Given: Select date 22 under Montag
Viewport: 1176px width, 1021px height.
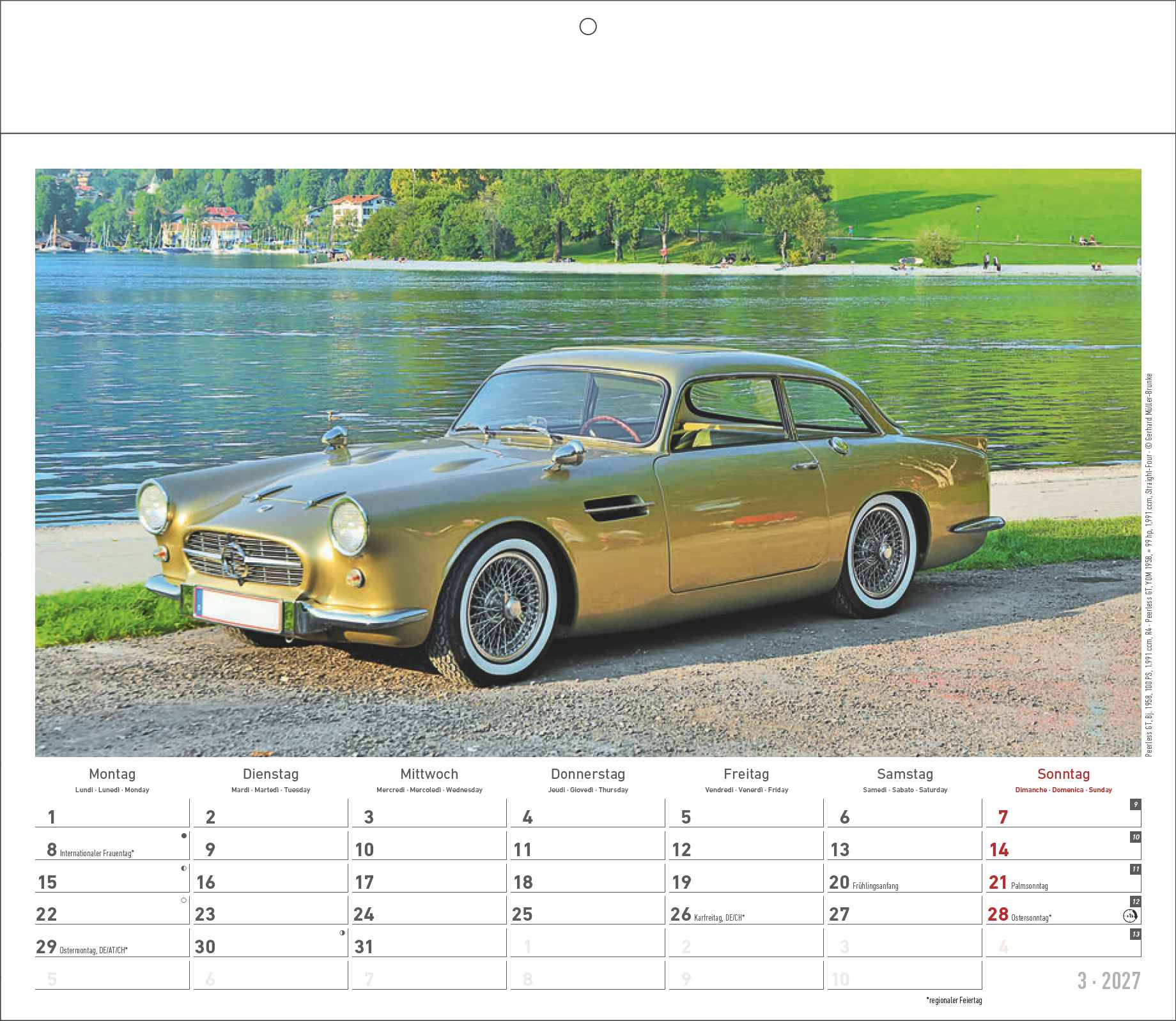Looking at the screenshot, I should (47, 914).
